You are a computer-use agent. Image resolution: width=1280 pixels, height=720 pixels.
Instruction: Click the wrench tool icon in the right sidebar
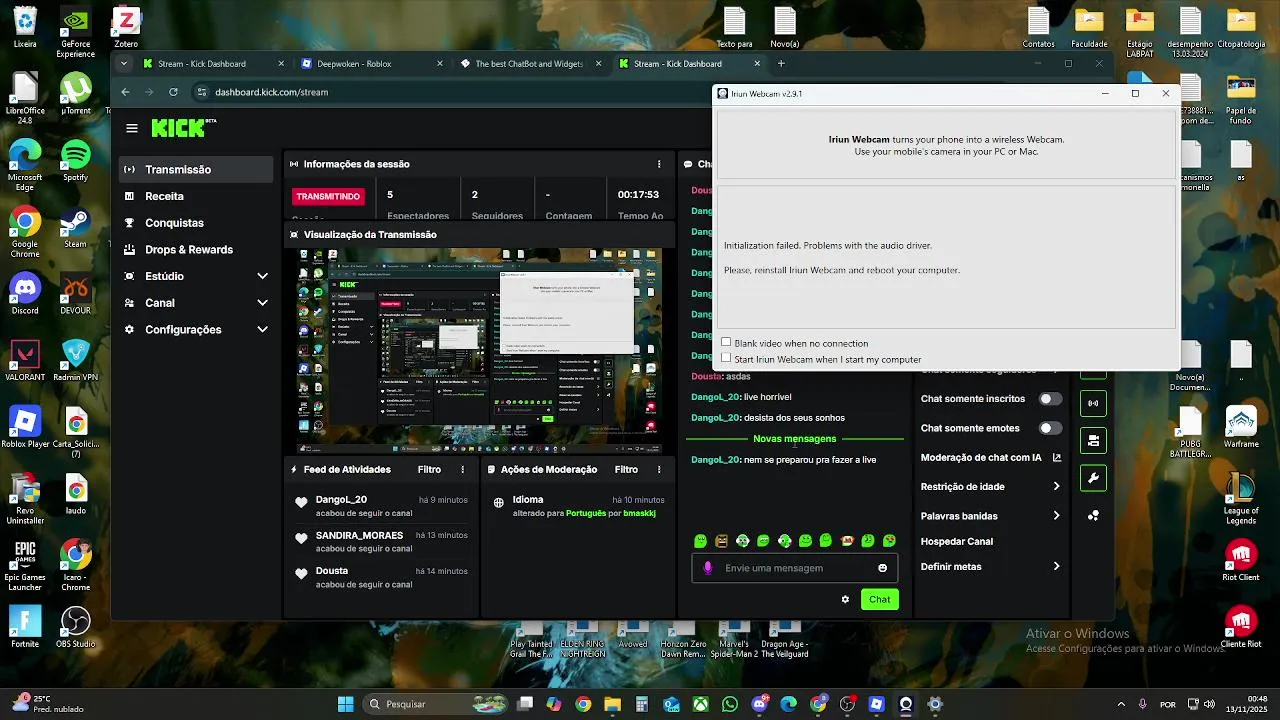1093,478
